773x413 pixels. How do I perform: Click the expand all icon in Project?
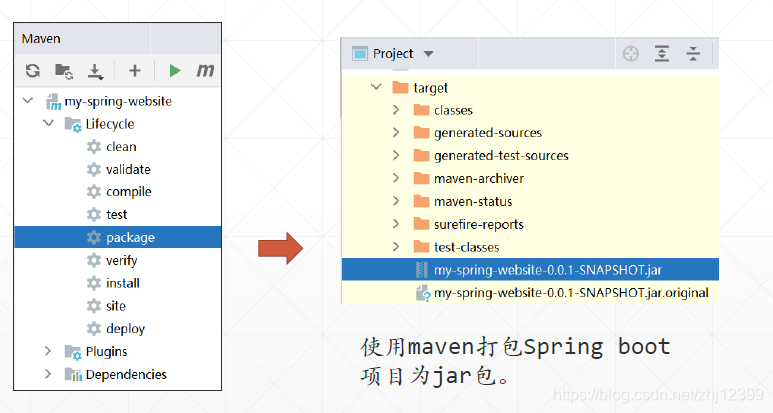662,53
